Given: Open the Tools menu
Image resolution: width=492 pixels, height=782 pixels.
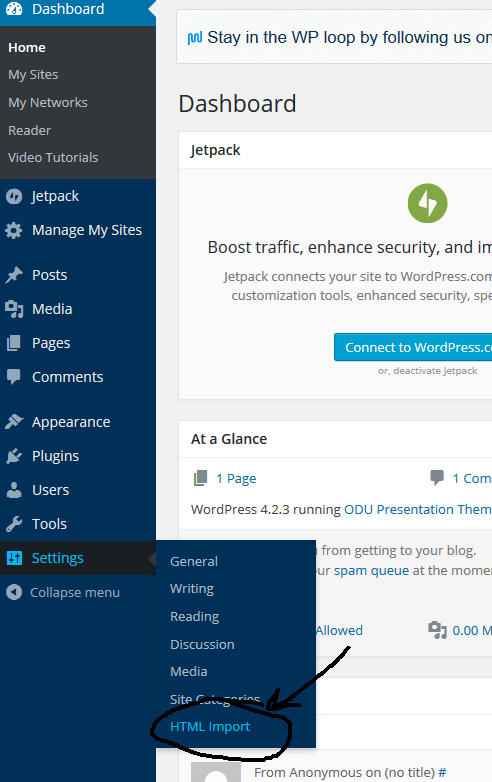Looking at the screenshot, I should pos(49,524).
